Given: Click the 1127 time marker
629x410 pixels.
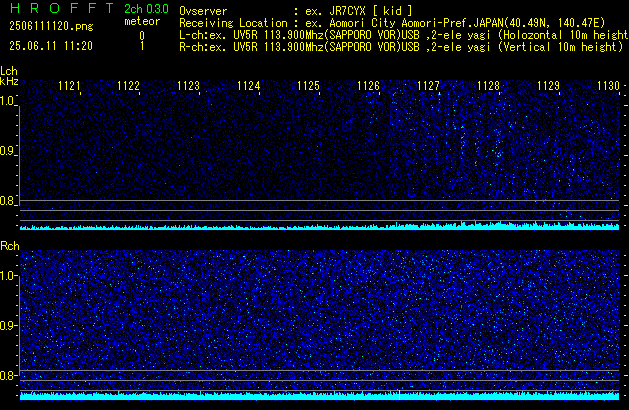Looking at the screenshot, I should coord(428,86).
